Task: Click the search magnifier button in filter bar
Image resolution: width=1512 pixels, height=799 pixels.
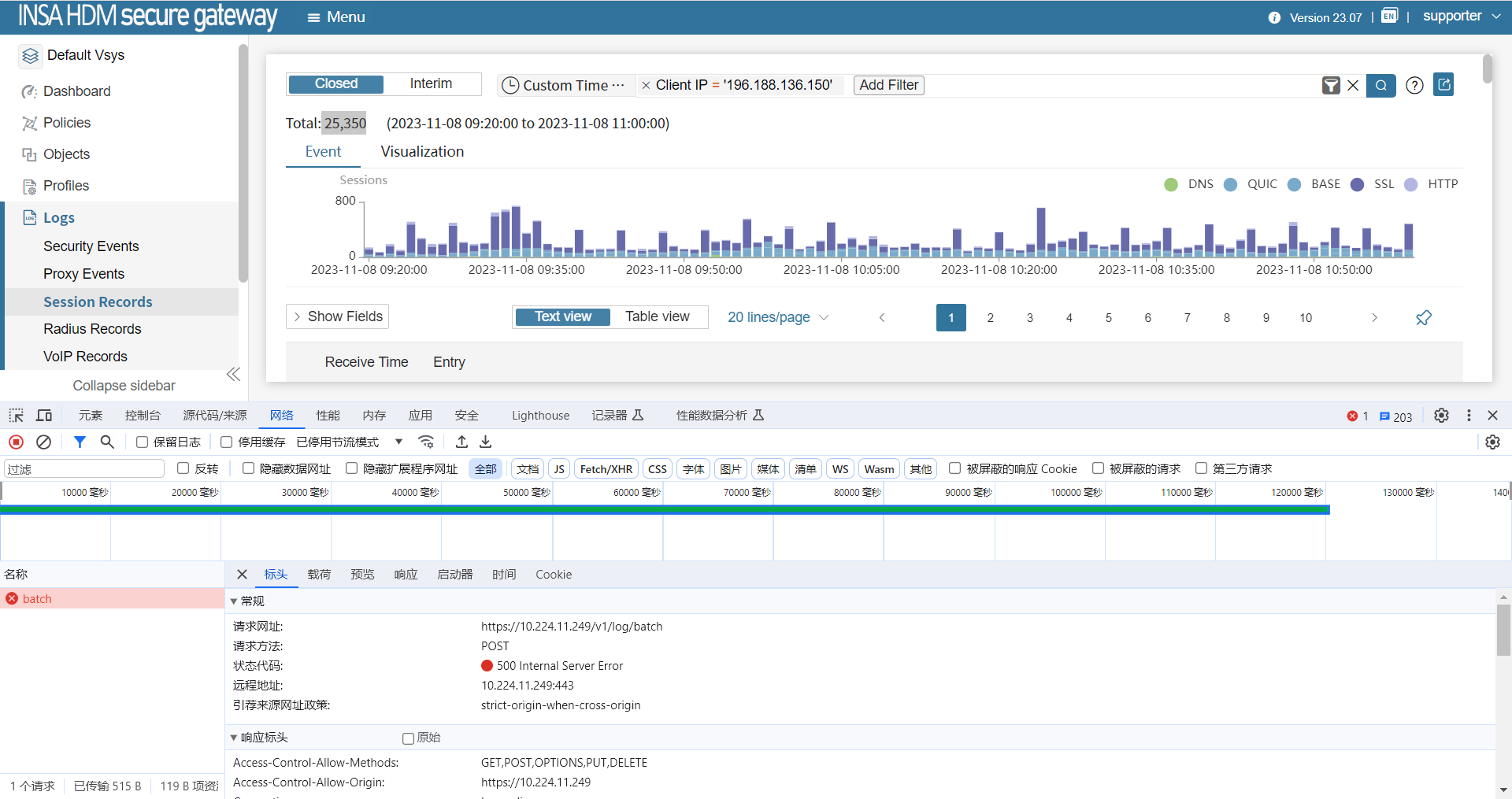Action: click(x=1380, y=85)
